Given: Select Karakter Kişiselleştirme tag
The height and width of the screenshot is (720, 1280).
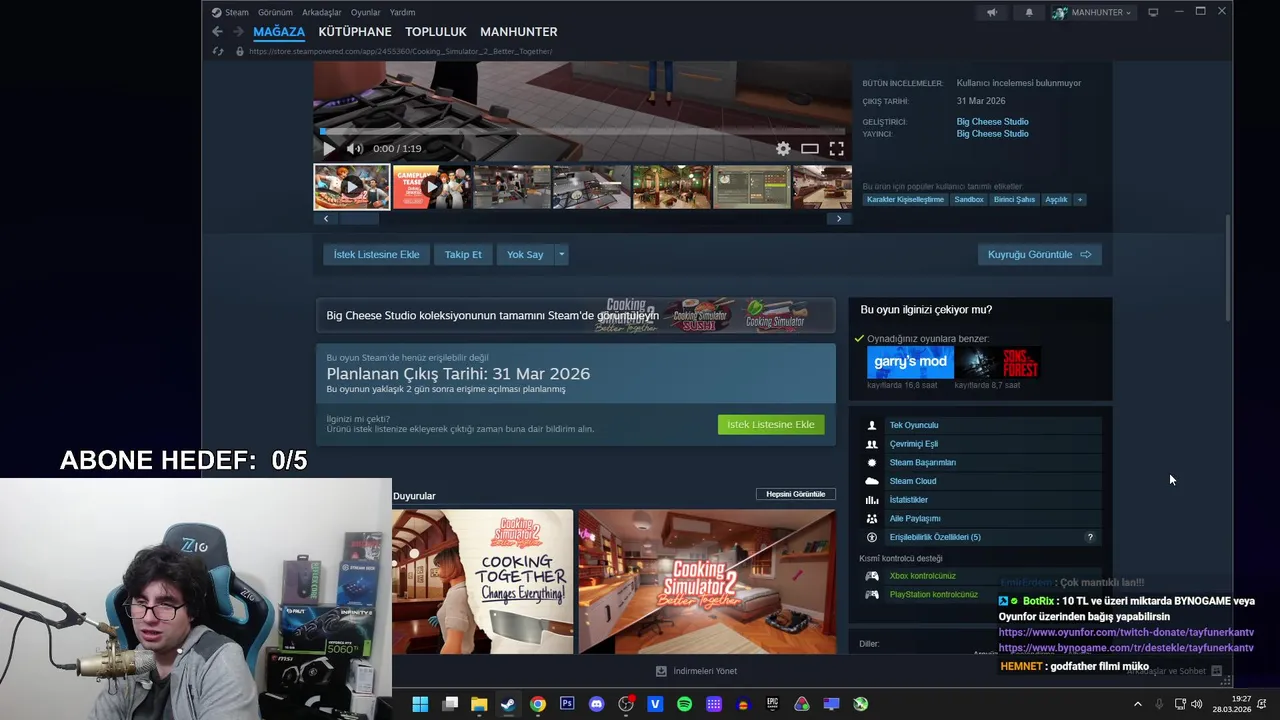Looking at the screenshot, I should [x=905, y=199].
